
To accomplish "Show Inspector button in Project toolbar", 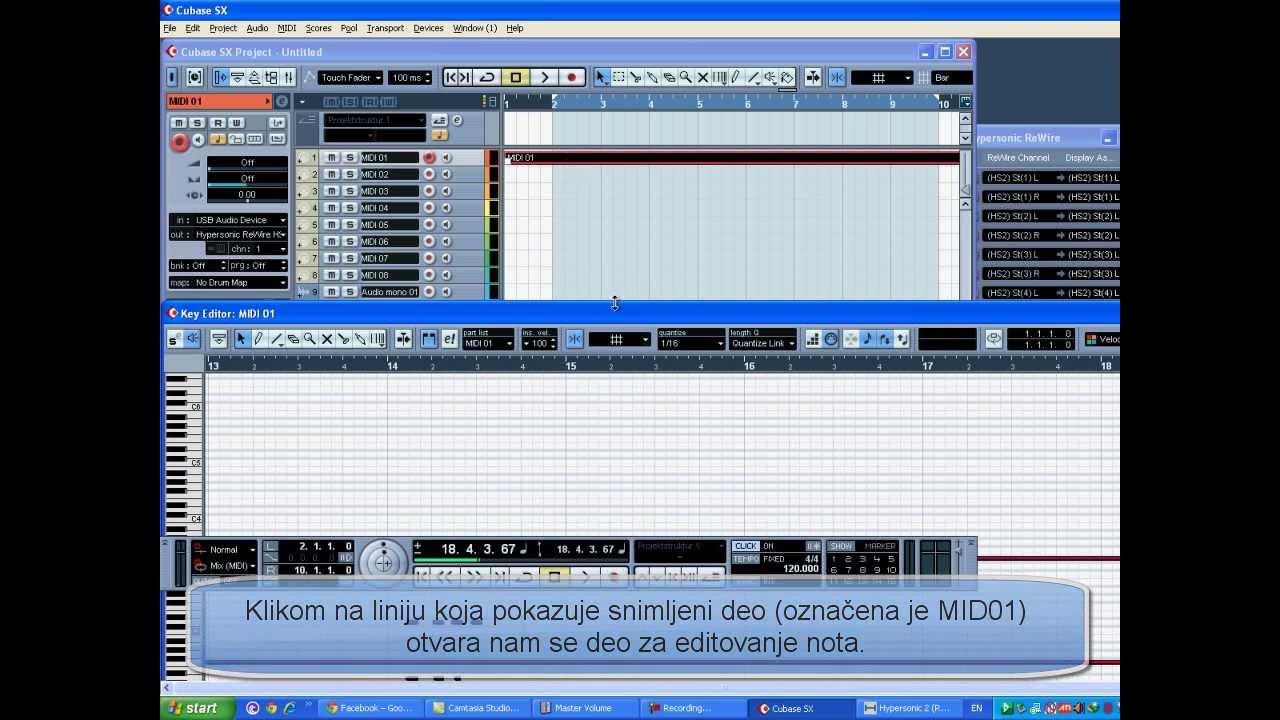I will coord(221,77).
